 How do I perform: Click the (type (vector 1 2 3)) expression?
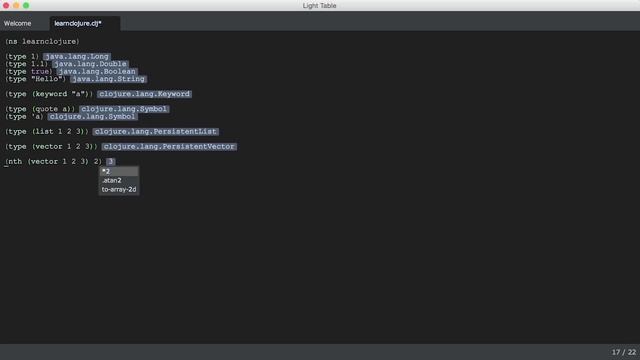[x=51, y=147]
